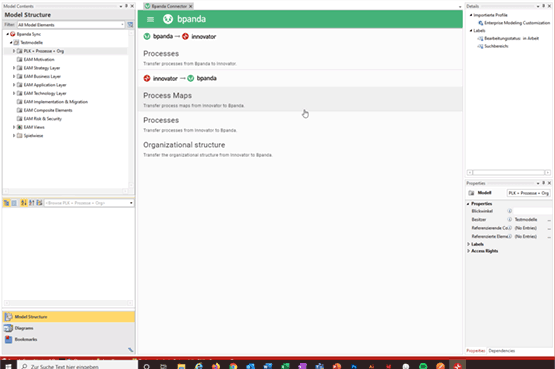The image size is (555, 369).
Task: Pin the Properties panel
Action: (544, 183)
